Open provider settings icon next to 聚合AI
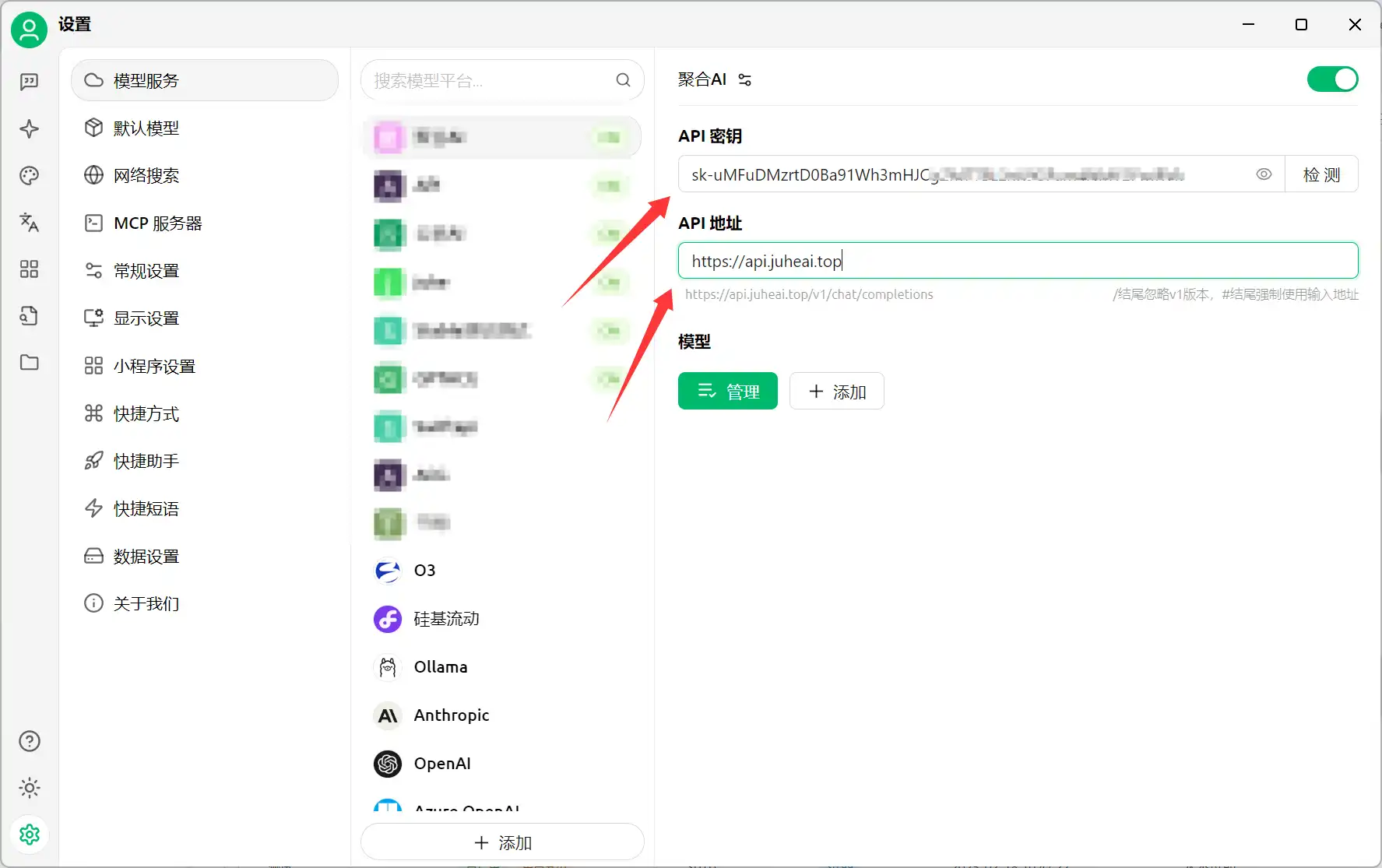Viewport: 1382px width, 868px height. coord(745,79)
